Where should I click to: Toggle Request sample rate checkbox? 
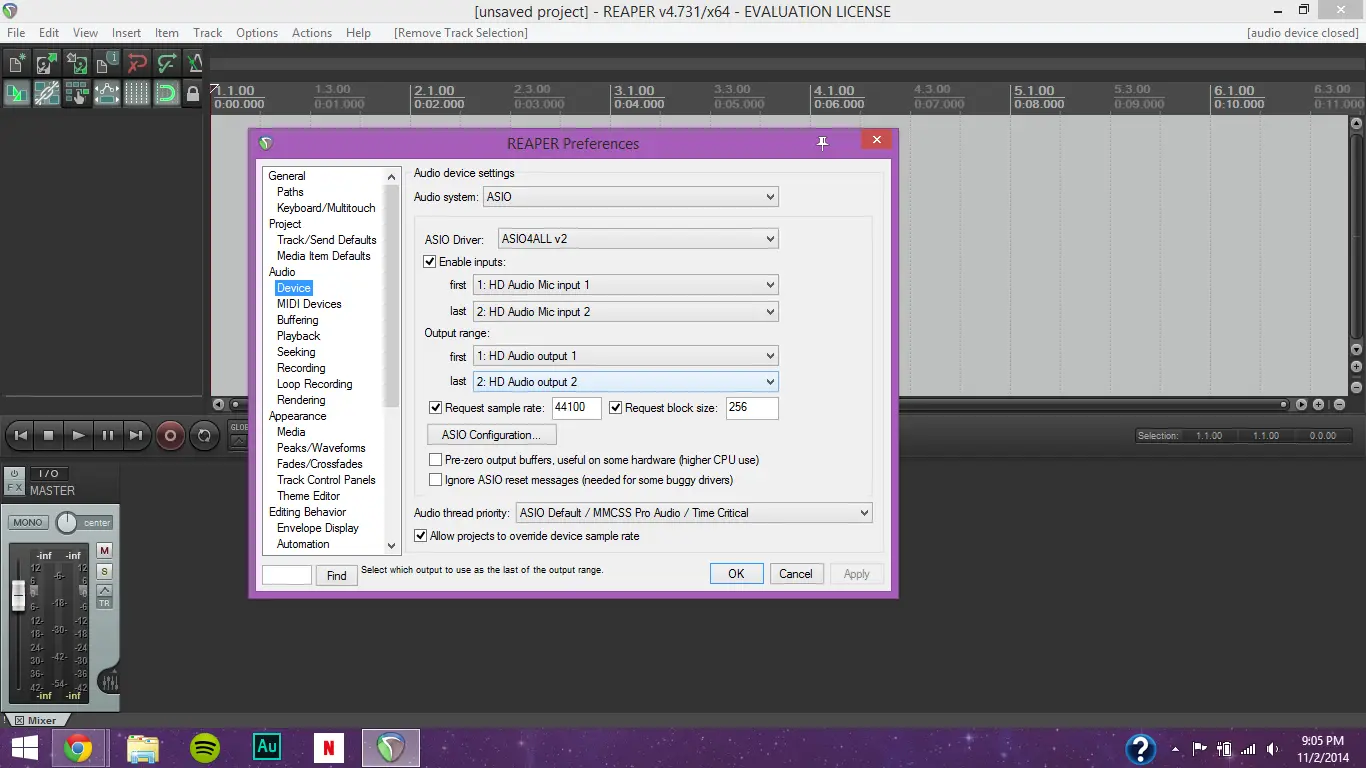click(436, 408)
